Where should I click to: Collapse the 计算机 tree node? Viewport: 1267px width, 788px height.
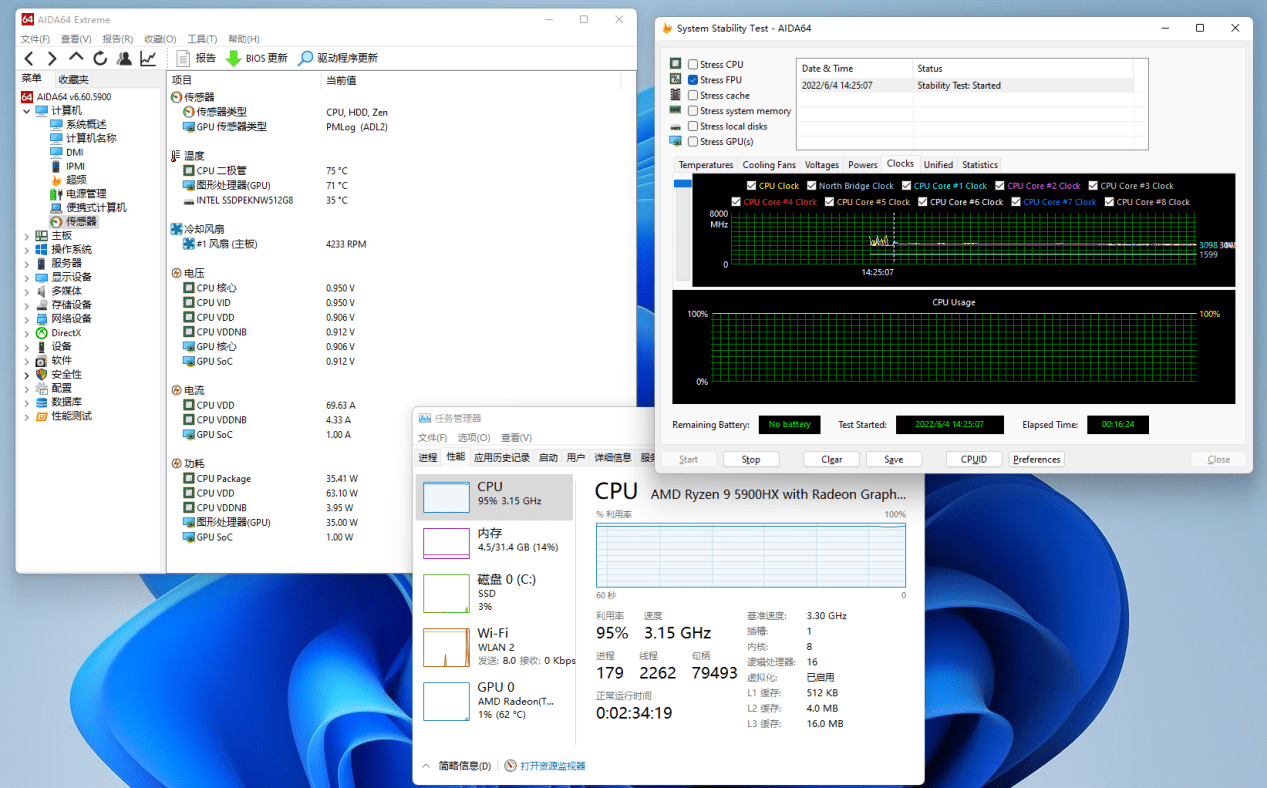[x=27, y=110]
